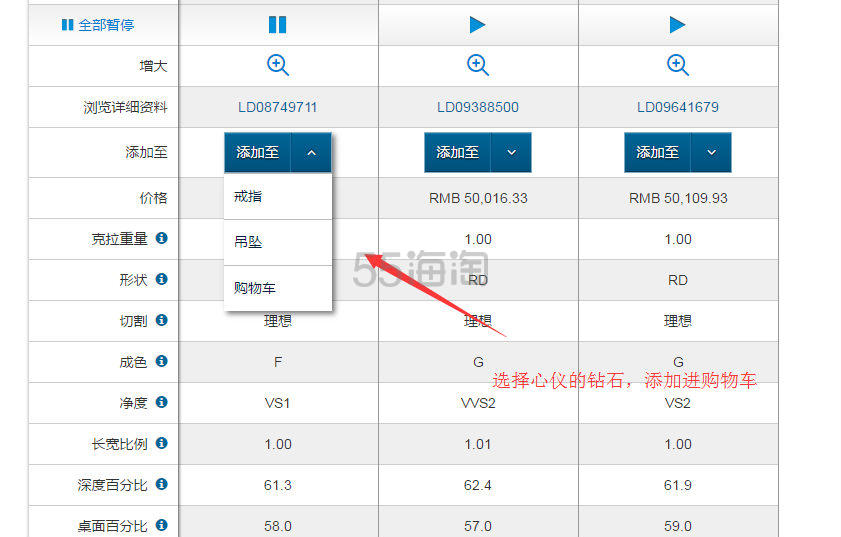The image size is (841, 537).
Task: View details for LD09641679
Action: [x=678, y=107]
